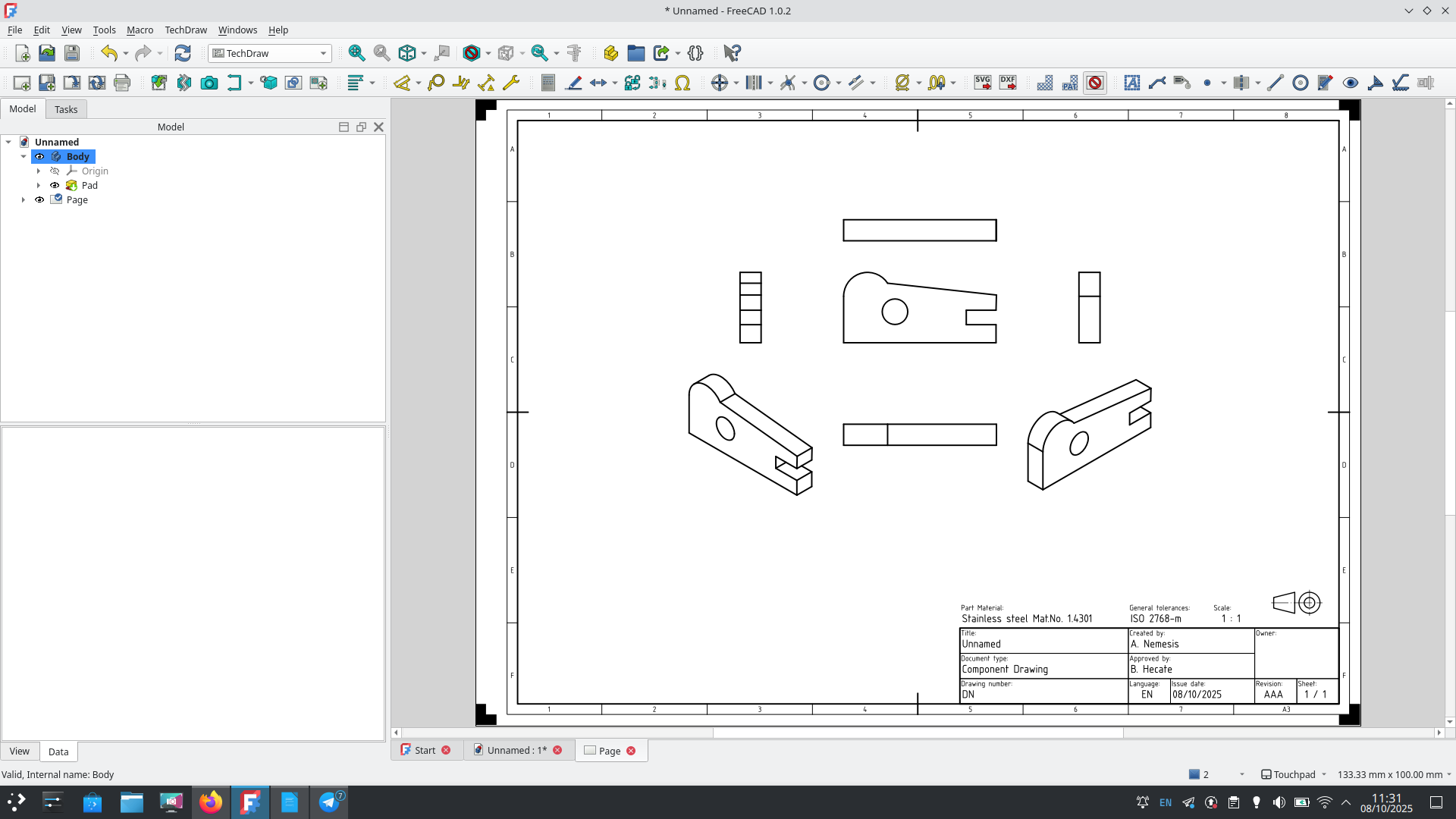This screenshot has width=1456, height=819.
Task: Open the workbench selector showing TechDraw
Action: pos(269,53)
